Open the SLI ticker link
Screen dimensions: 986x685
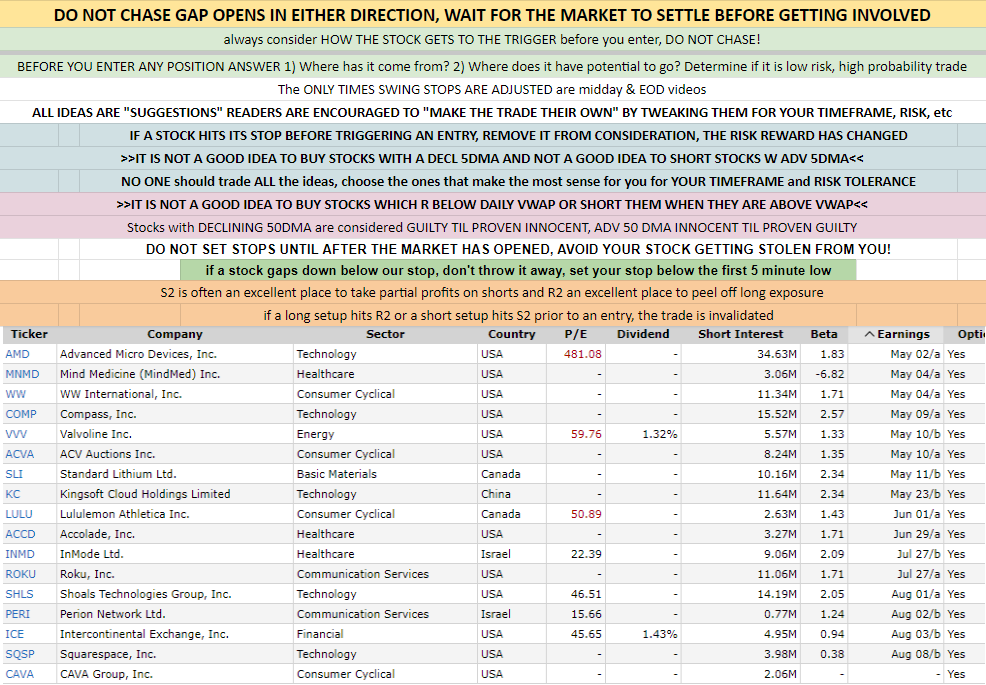[x=14, y=474]
